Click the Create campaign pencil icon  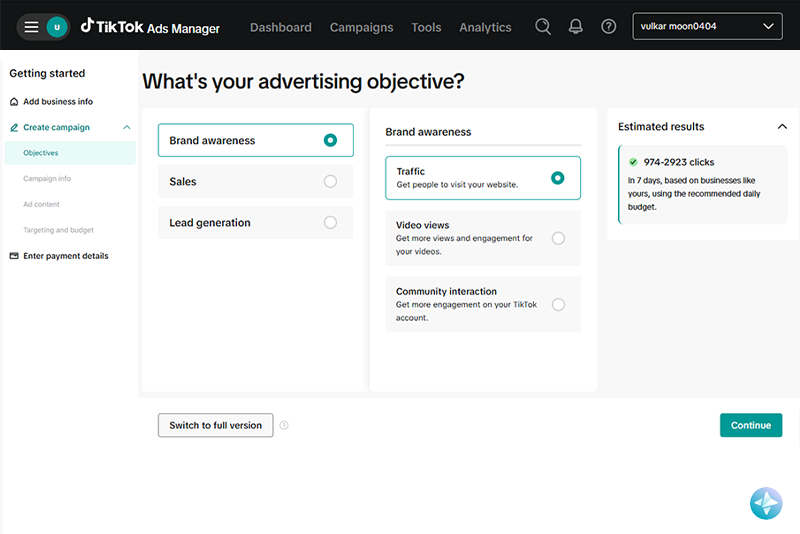(14, 128)
